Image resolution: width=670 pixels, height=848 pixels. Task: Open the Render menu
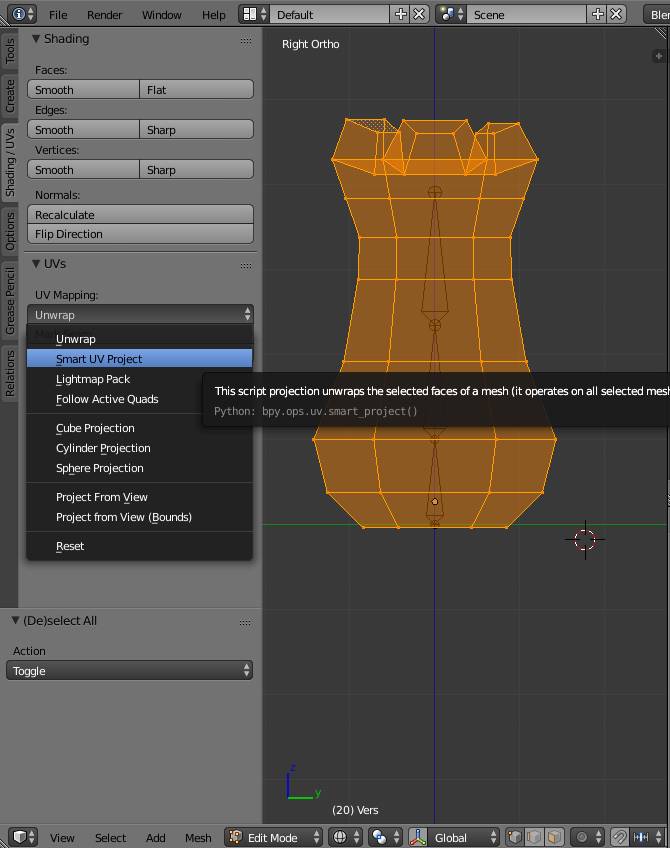pos(104,15)
